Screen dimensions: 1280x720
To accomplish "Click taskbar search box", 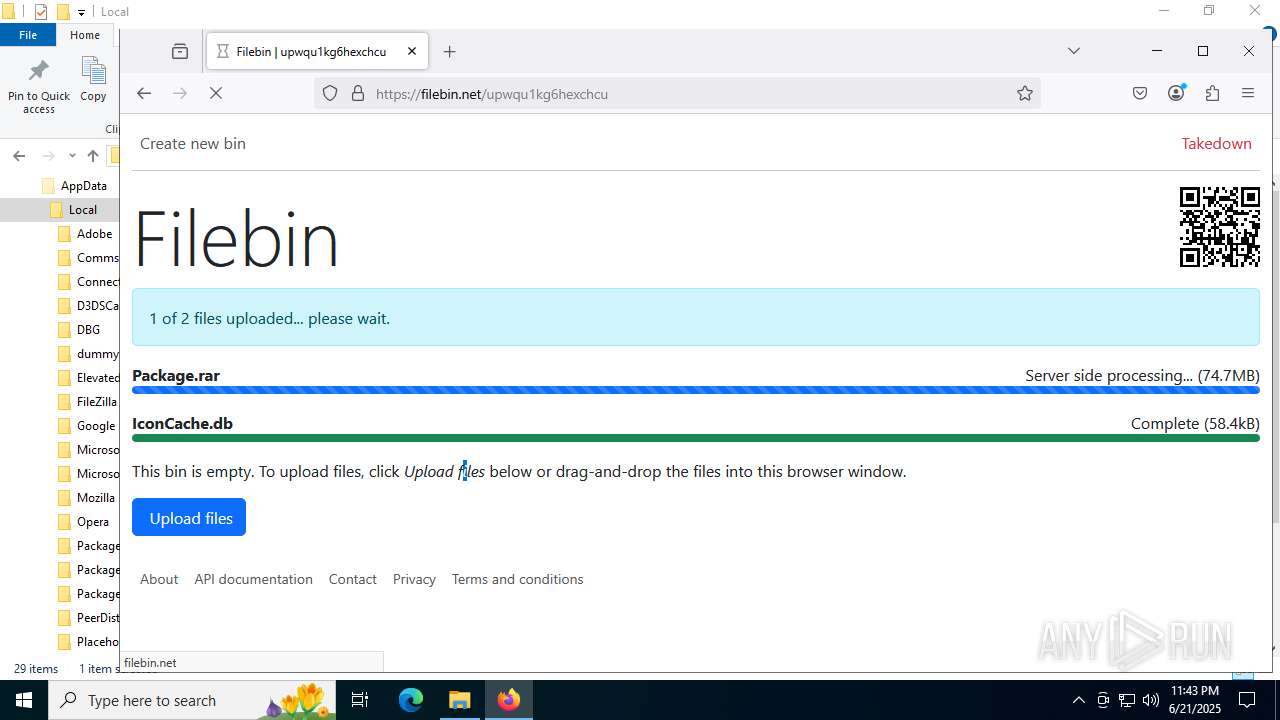I will (x=193, y=700).
